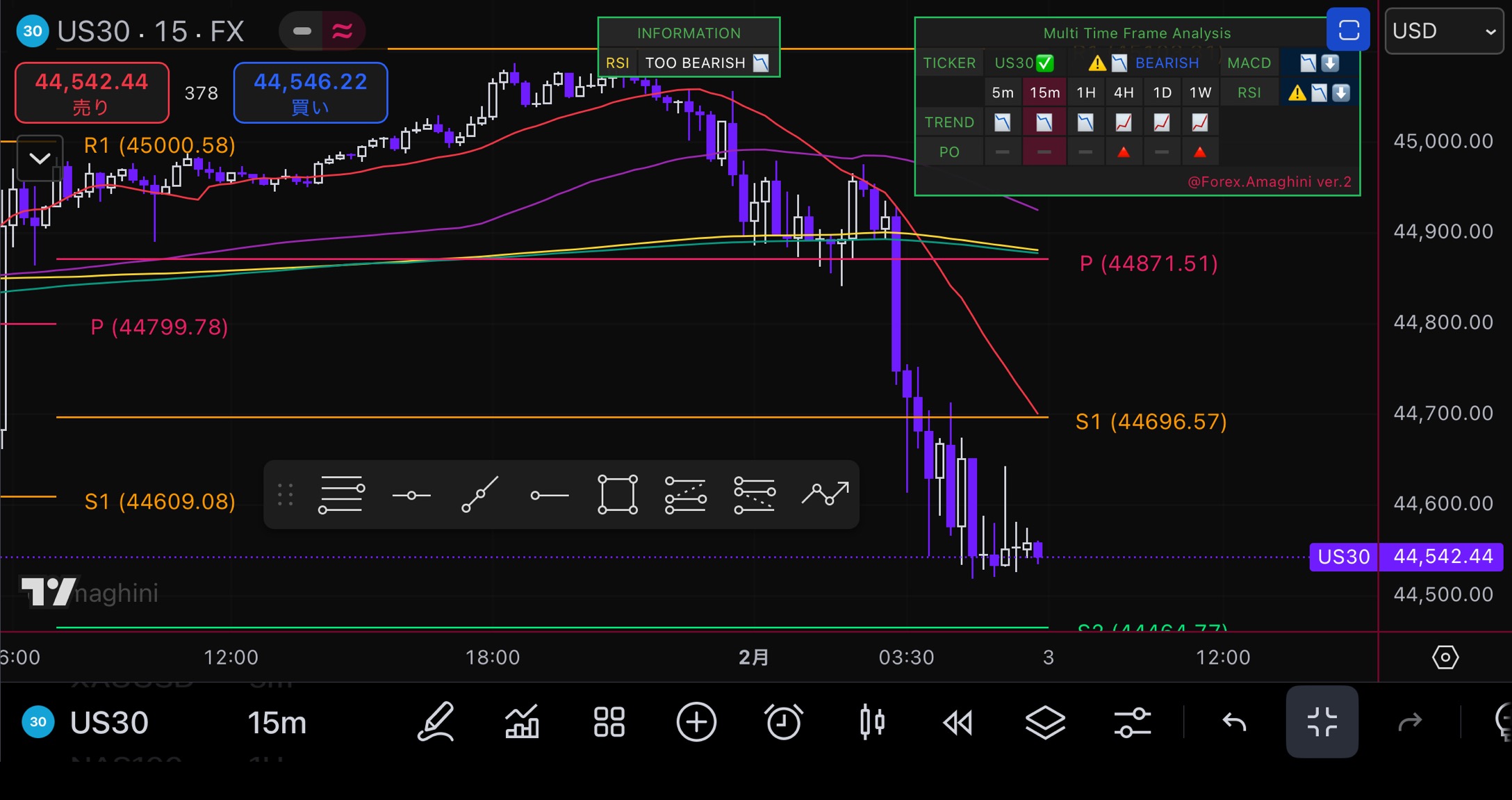Screen dimensions: 1512x800
Task: Open the indicators chart icon
Action: click(522, 722)
